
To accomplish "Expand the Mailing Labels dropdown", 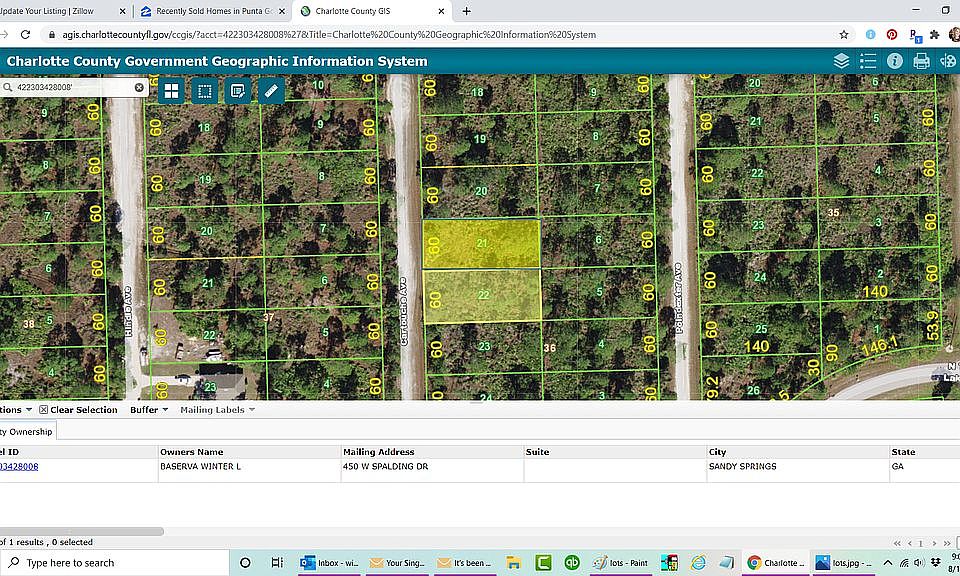I will coord(217,410).
